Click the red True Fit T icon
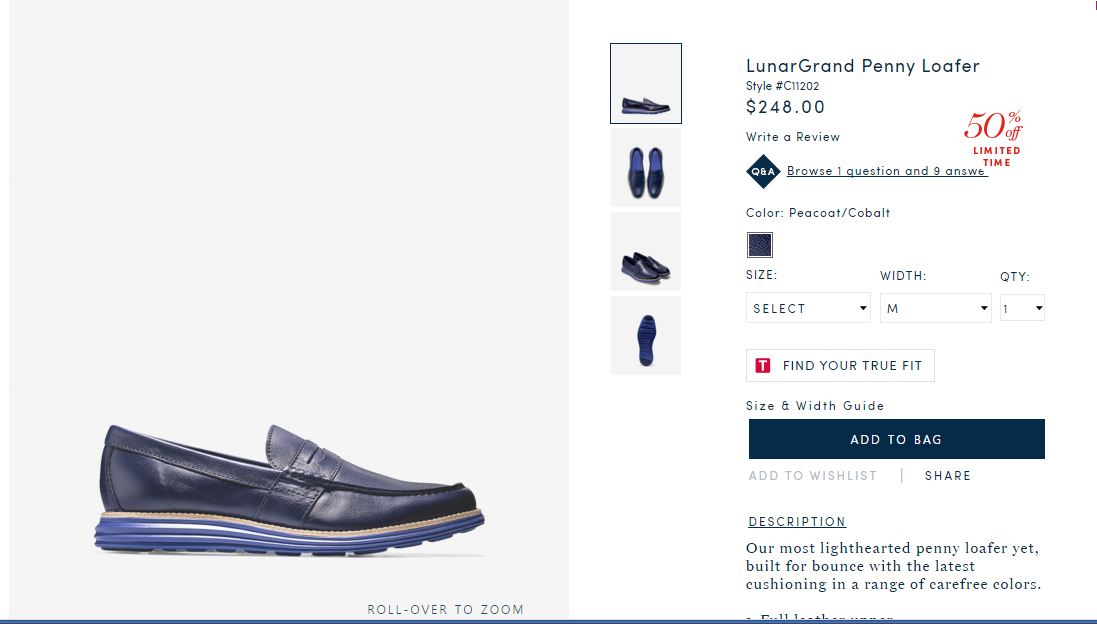Image resolution: width=1097 pixels, height=624 pixels. click(x=763, y=365)
